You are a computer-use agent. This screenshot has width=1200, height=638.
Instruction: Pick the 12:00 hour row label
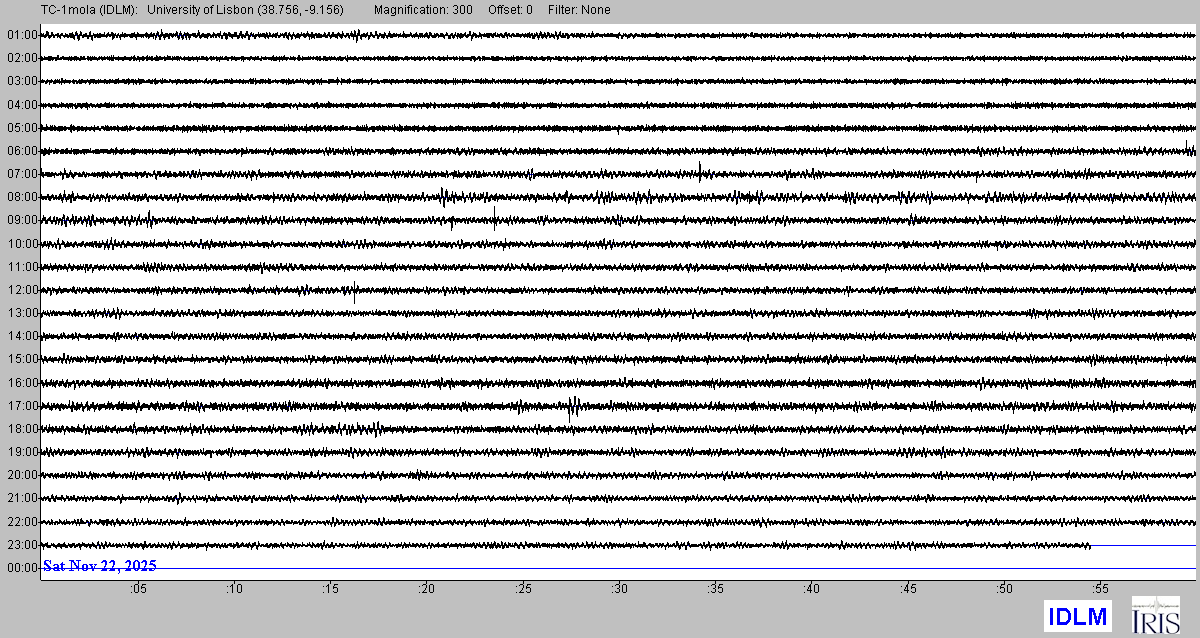[x=22, y=290]
